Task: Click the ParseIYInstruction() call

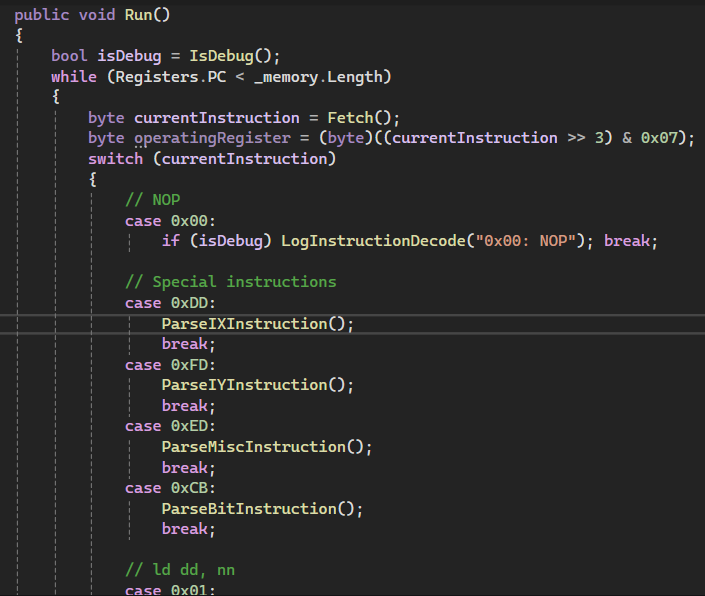Action: point(254,385)
